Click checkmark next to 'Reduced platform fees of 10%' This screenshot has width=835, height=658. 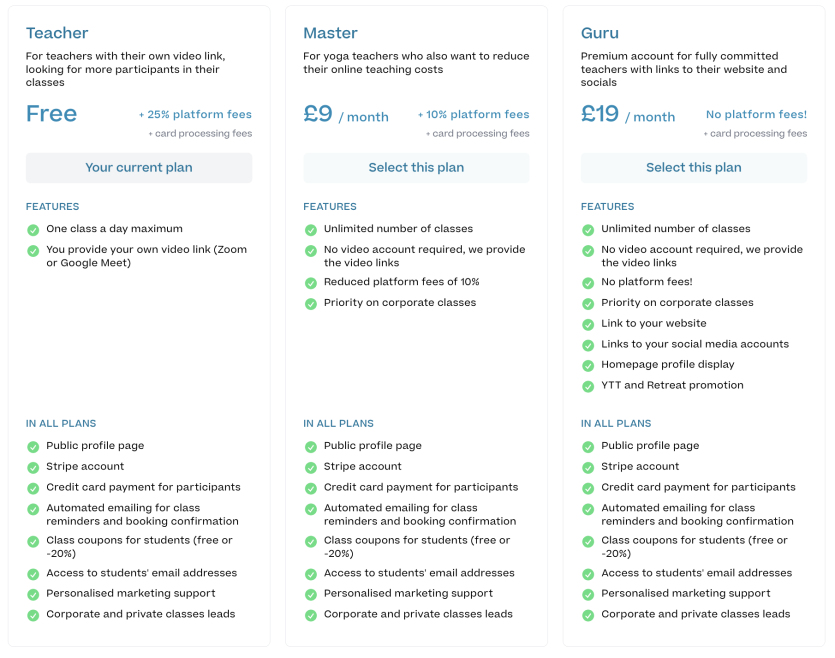(x=310, y=283)
